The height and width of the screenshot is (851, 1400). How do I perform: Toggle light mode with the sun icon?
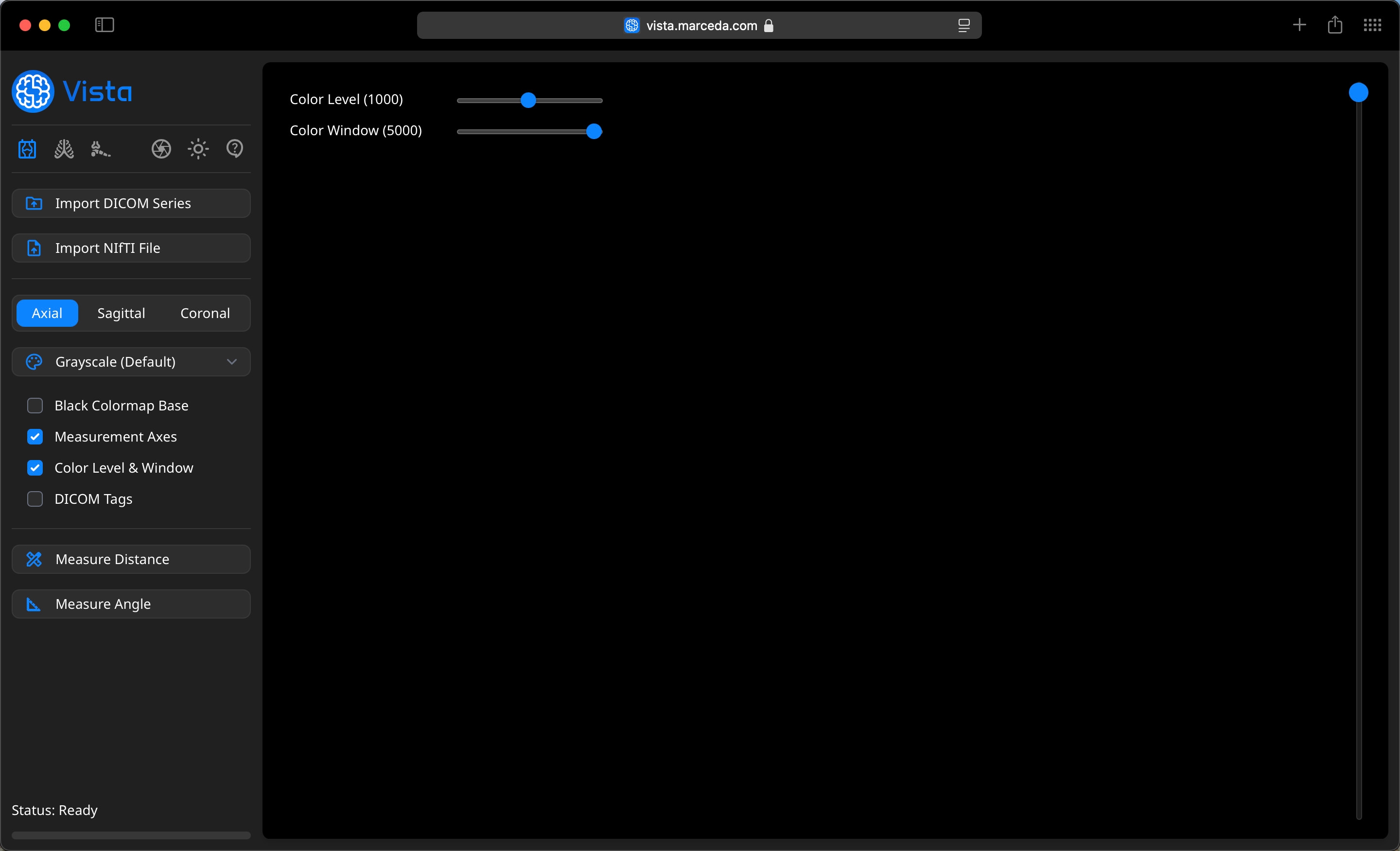point(198,149)
